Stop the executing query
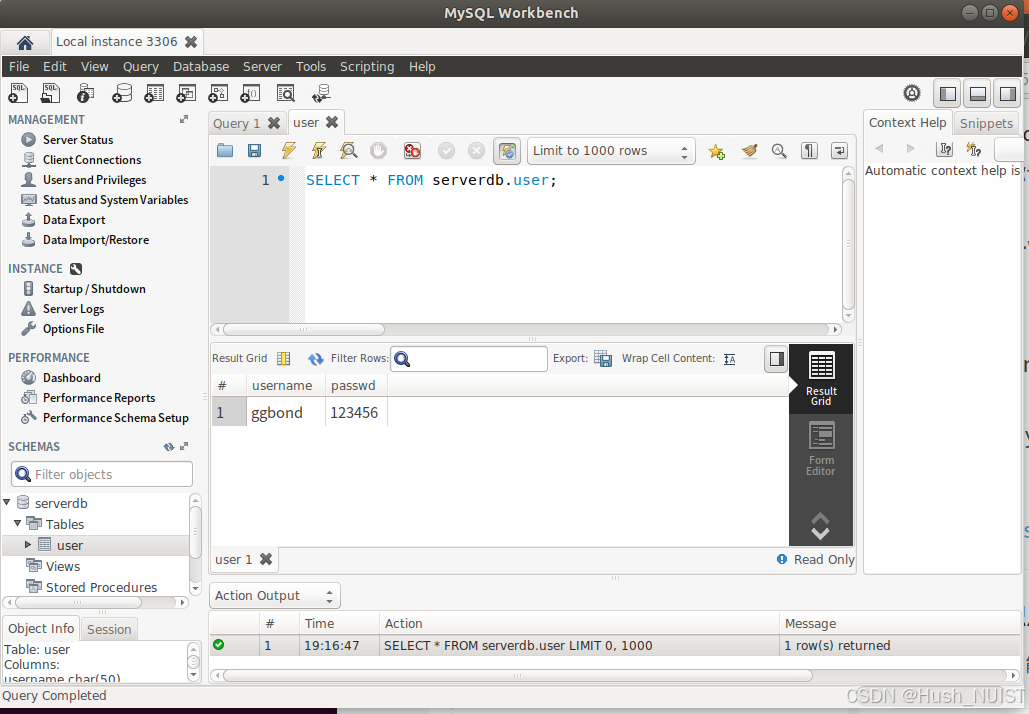The image size is (1029, 714). 379,151
